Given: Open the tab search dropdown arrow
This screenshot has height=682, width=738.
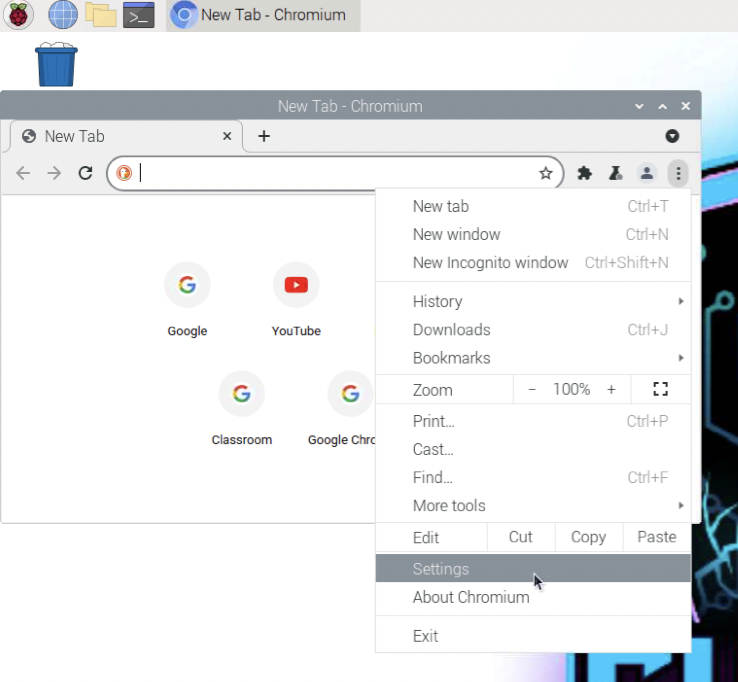Looking at the screenshot, I should 672,136.
